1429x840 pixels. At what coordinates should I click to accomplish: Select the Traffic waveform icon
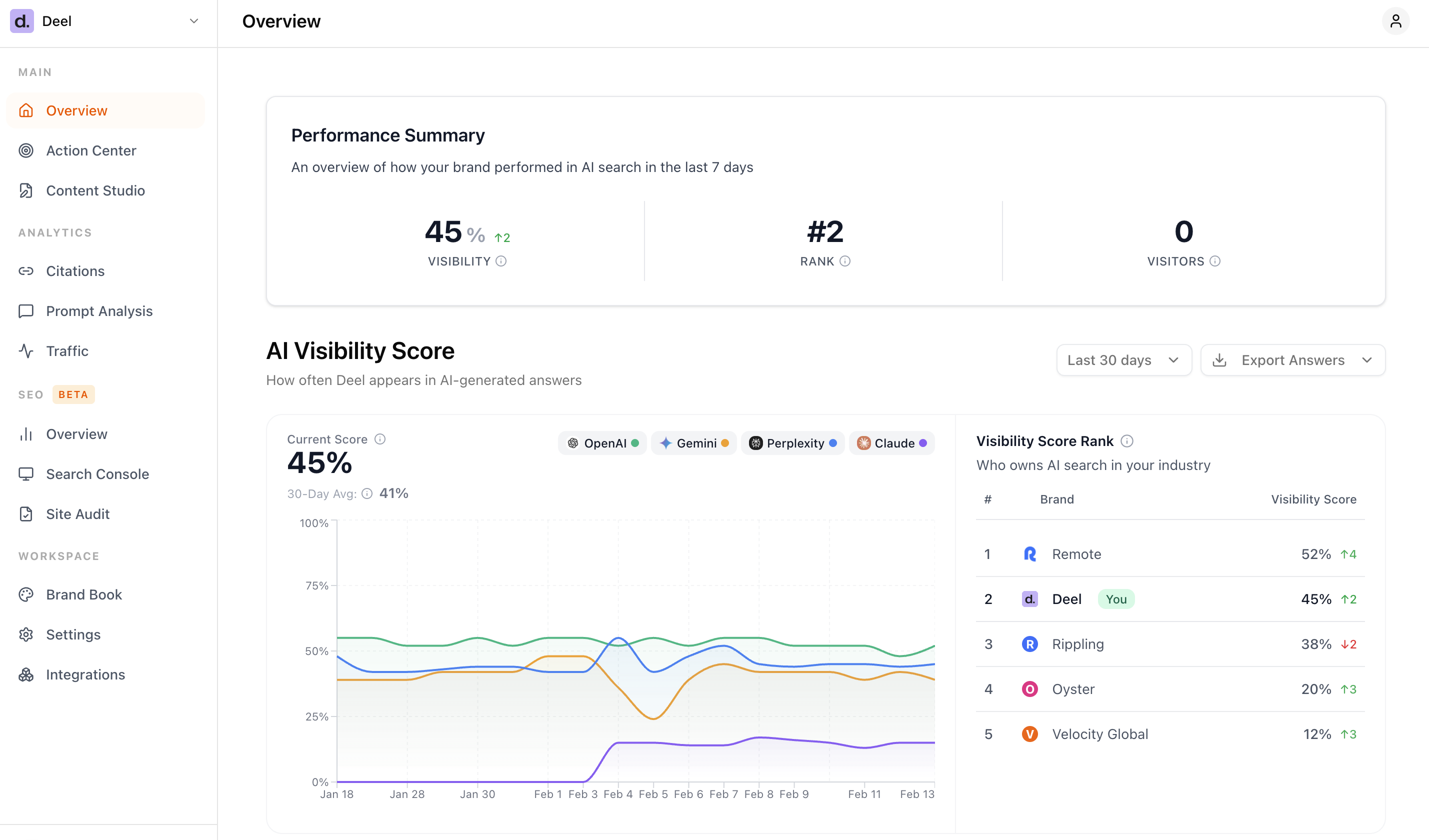point(26,351)
